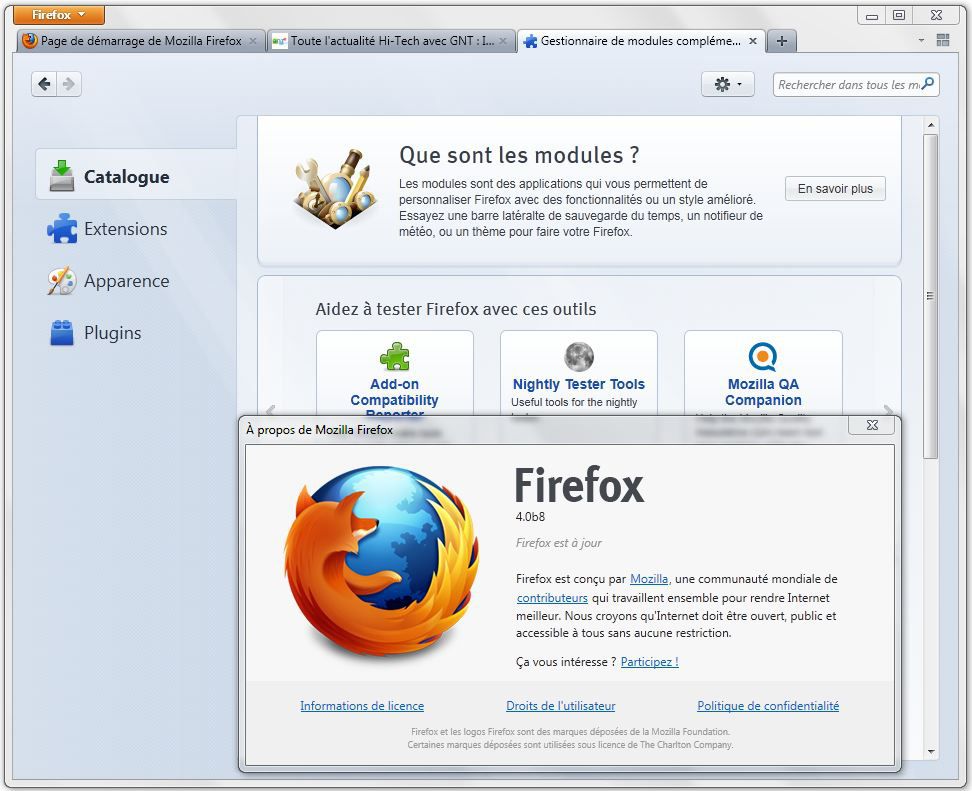Close the Page de démarrage tab
This screenshot has height=791, width=972.
tap(253, 41)
